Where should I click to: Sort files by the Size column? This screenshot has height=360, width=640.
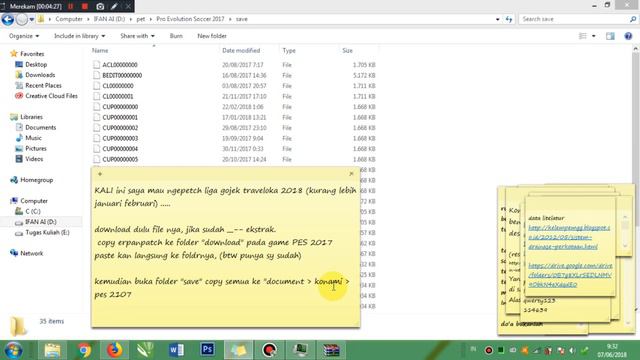coord(347,51)
